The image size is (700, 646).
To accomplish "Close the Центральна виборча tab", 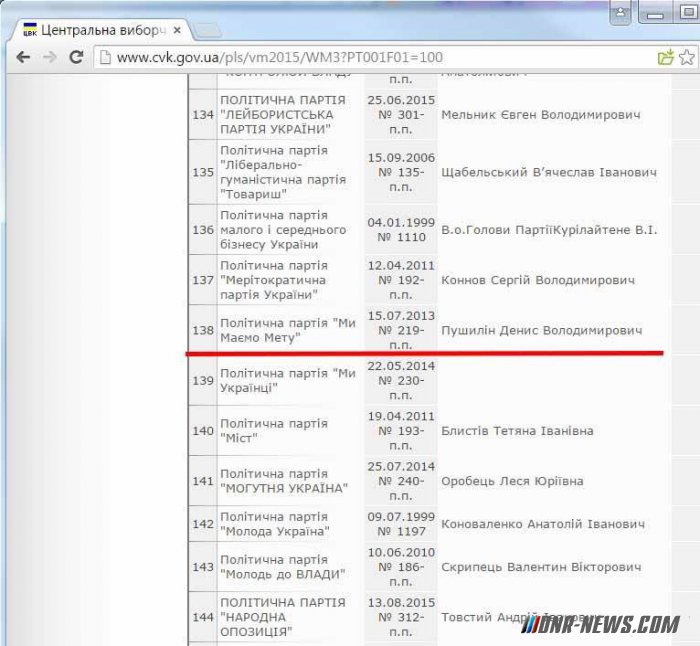I will click(x=175, y=30).
